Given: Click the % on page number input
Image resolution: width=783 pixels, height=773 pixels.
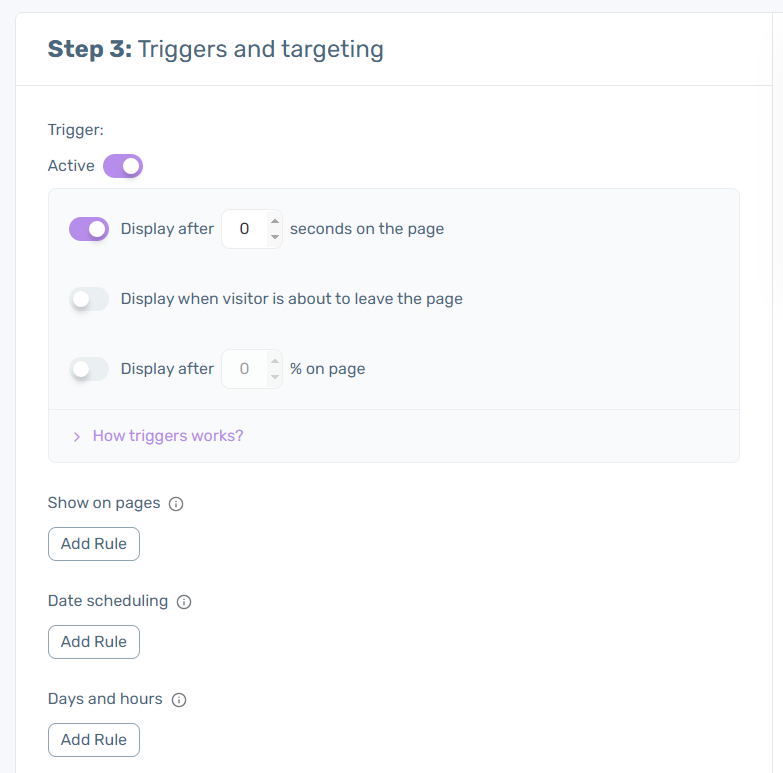Looking at the screenshot, I should (244, 369).
